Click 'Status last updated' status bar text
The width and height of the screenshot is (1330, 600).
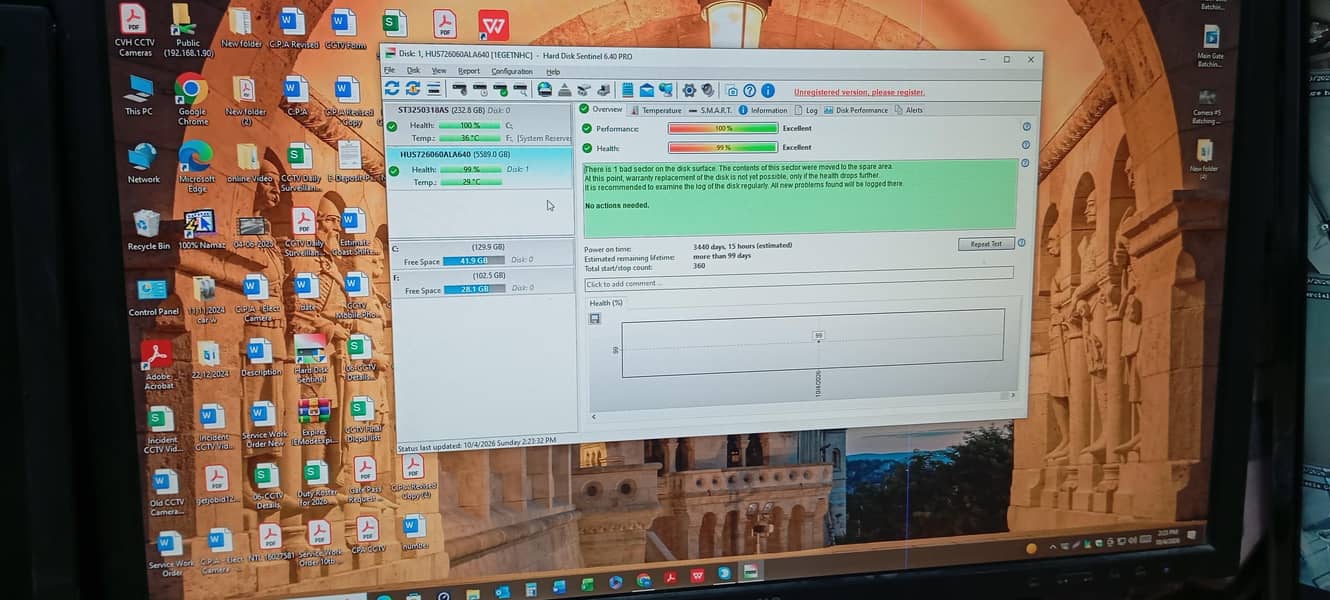coord(476,443)
